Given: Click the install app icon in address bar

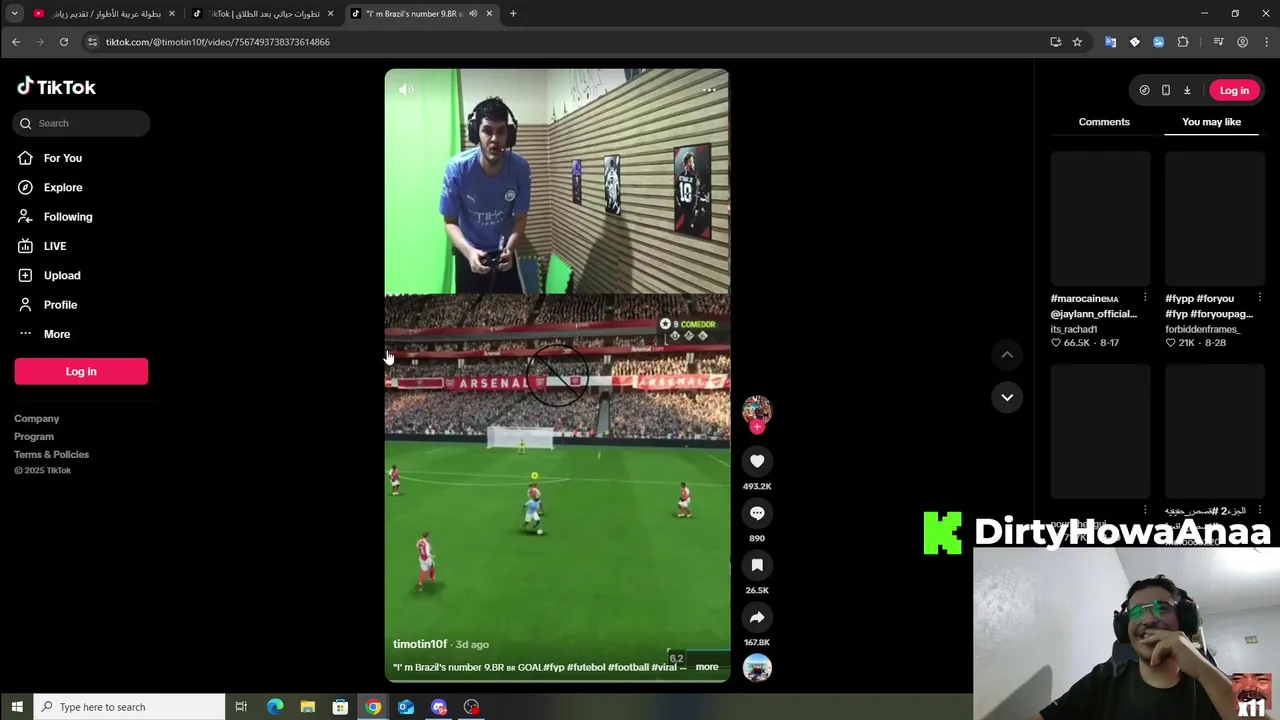Looking at the screenshot, I should pos(1055,42).
